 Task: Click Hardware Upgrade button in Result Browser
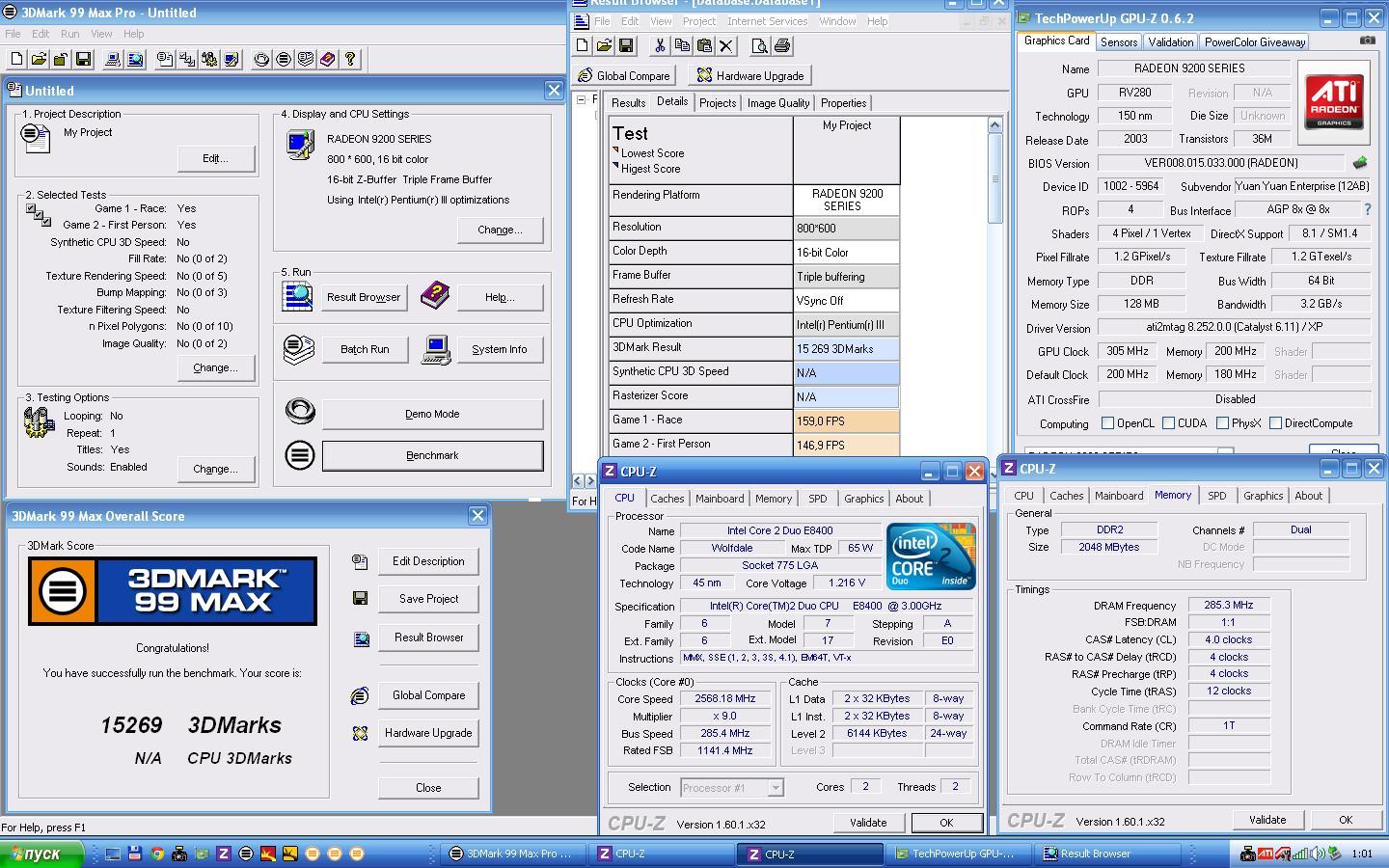(751, 75)
